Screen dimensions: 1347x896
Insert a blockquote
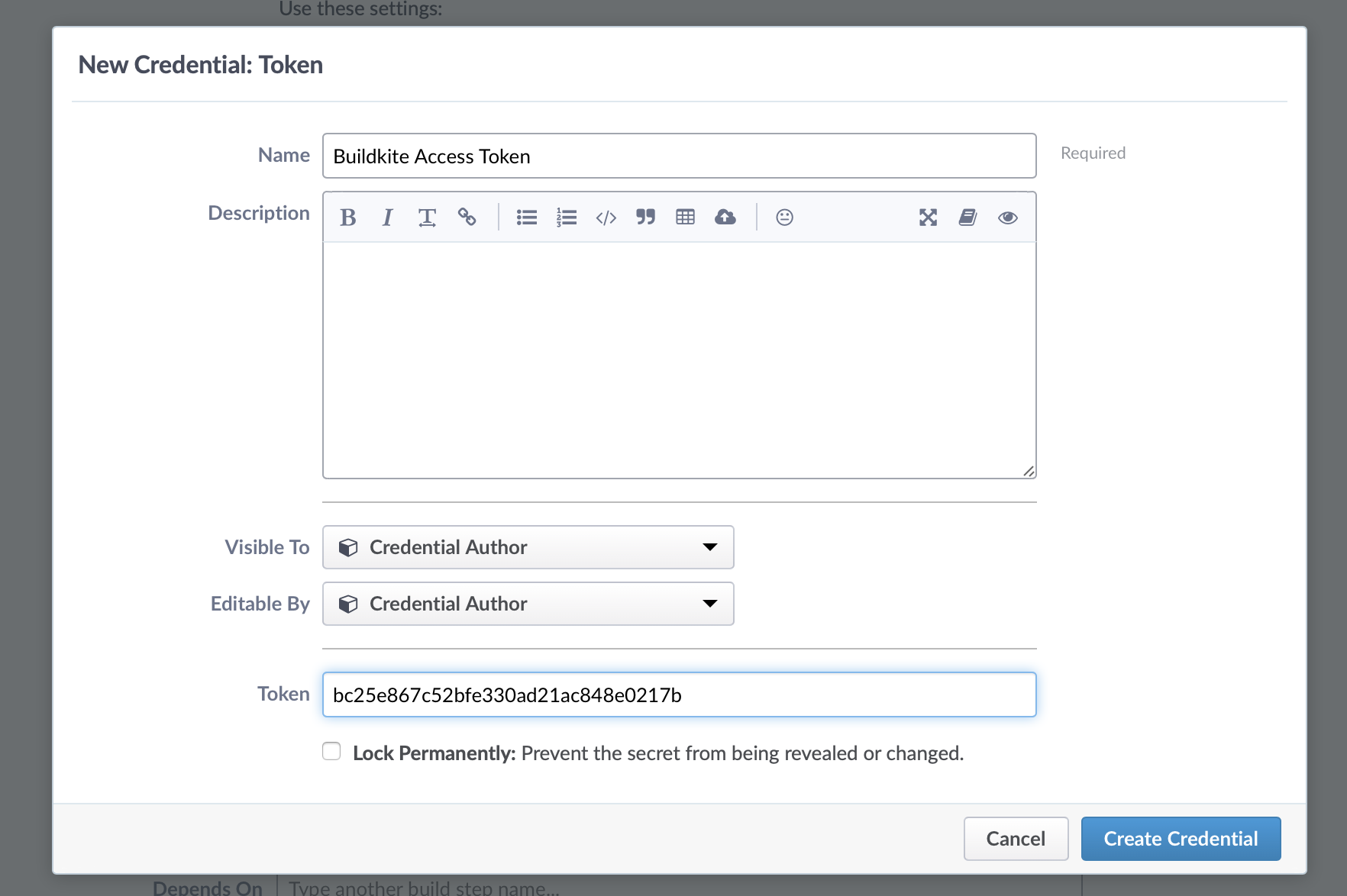point(646,218)
